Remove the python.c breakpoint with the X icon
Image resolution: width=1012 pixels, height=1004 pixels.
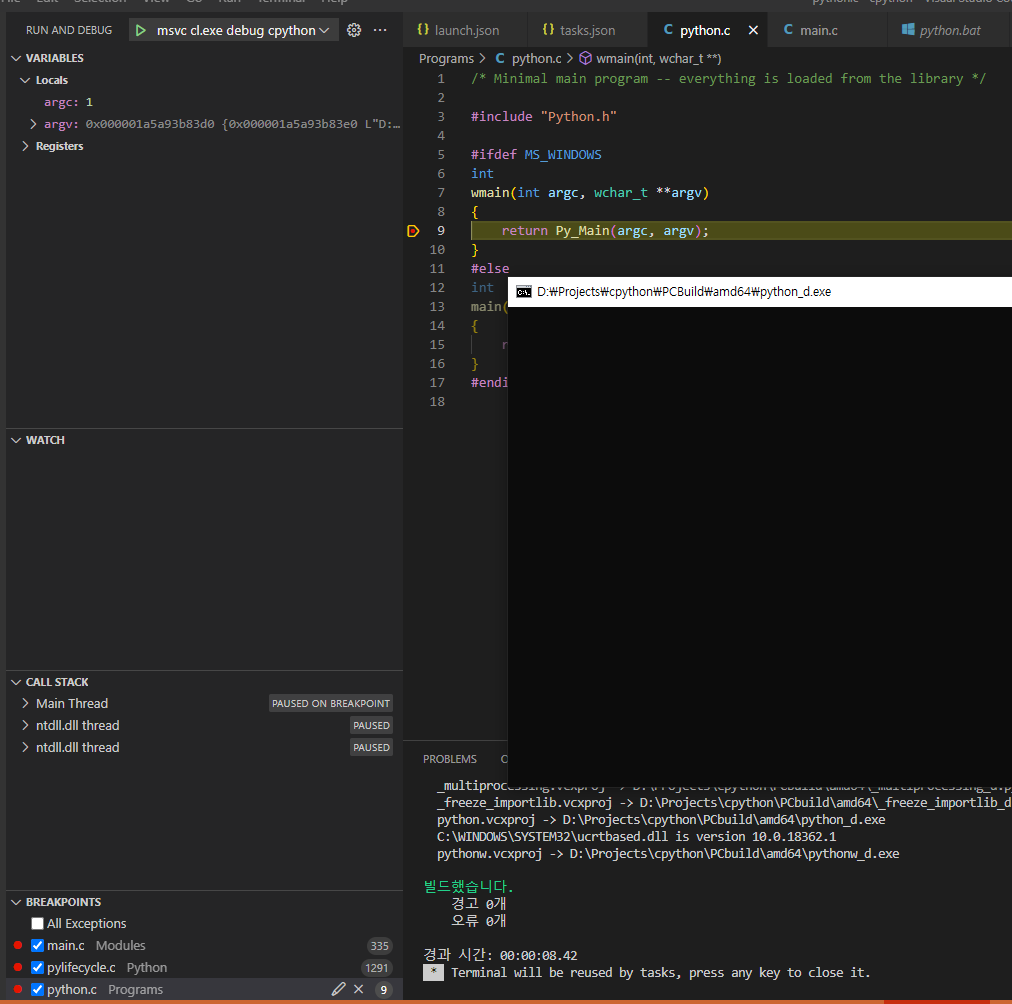point(358,989)
